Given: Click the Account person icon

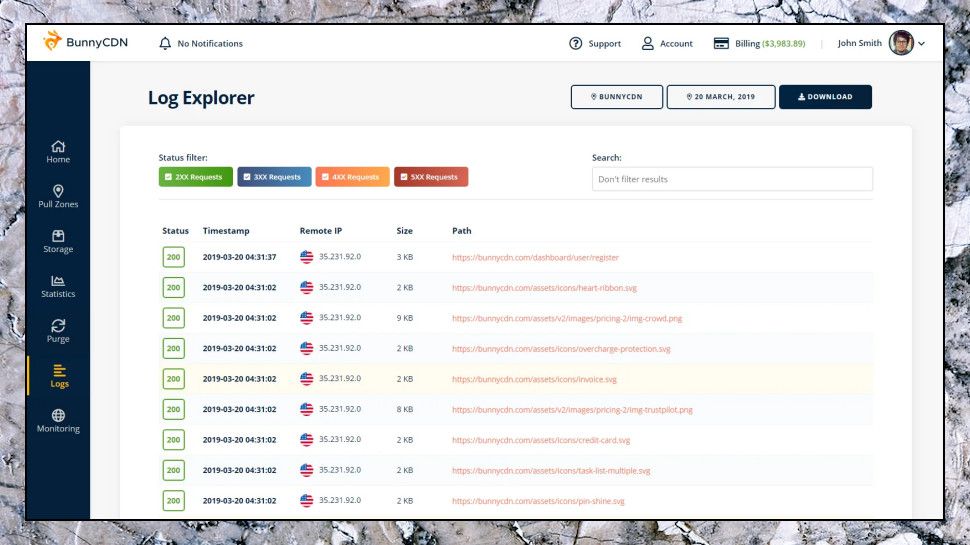Looking at the screenshot, I should pos(647,43).
